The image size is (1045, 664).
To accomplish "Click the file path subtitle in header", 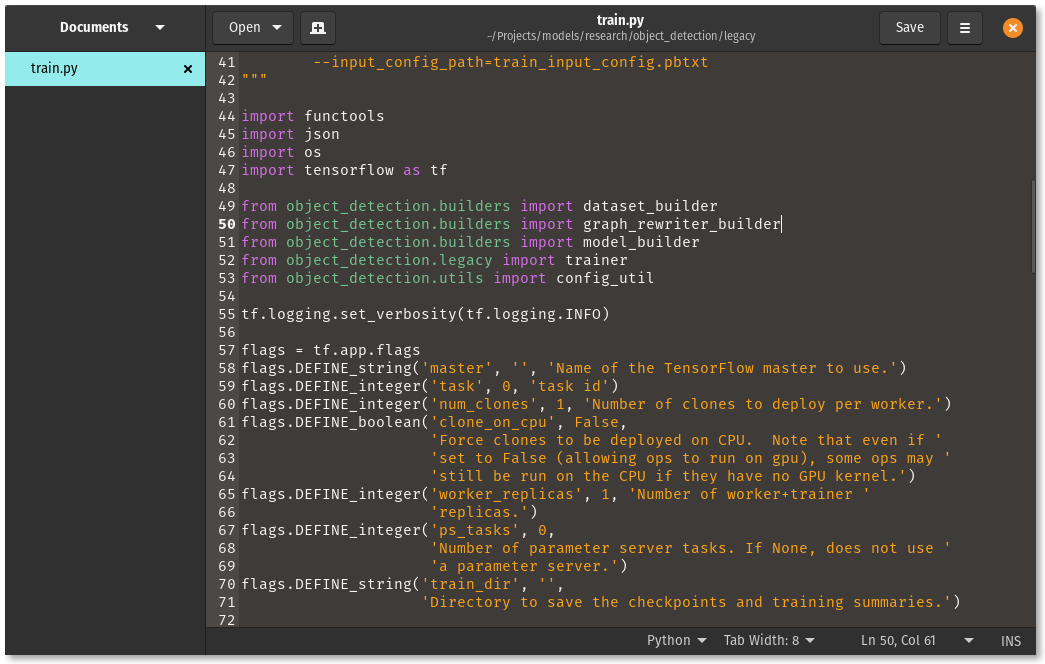I will 620,36.
